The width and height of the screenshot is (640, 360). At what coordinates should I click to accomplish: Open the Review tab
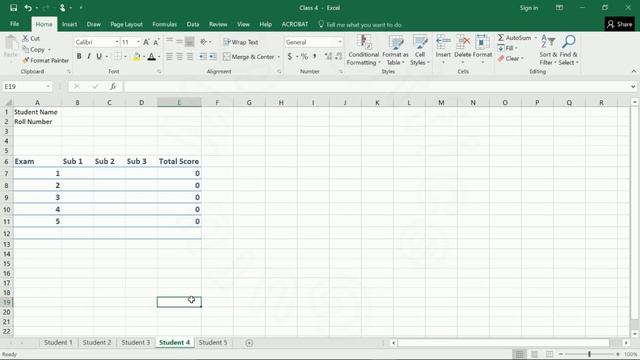point(218,24)
